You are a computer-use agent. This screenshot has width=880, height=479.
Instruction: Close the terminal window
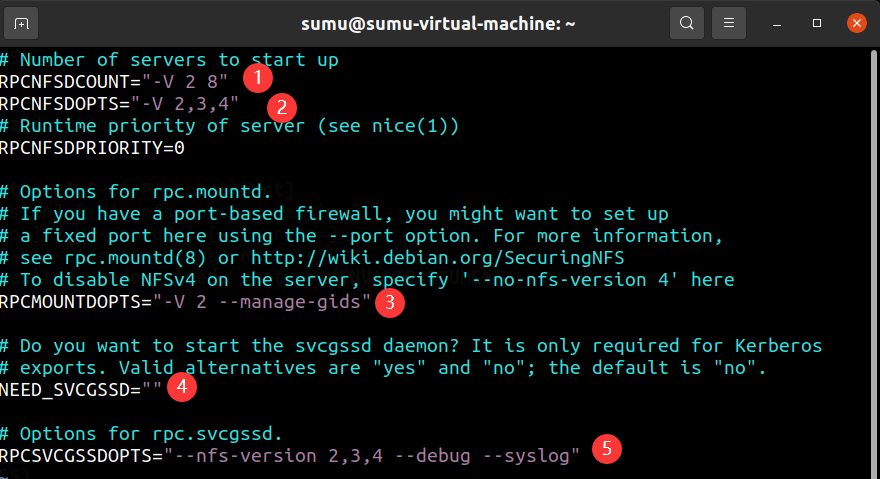tap(855, 22)
